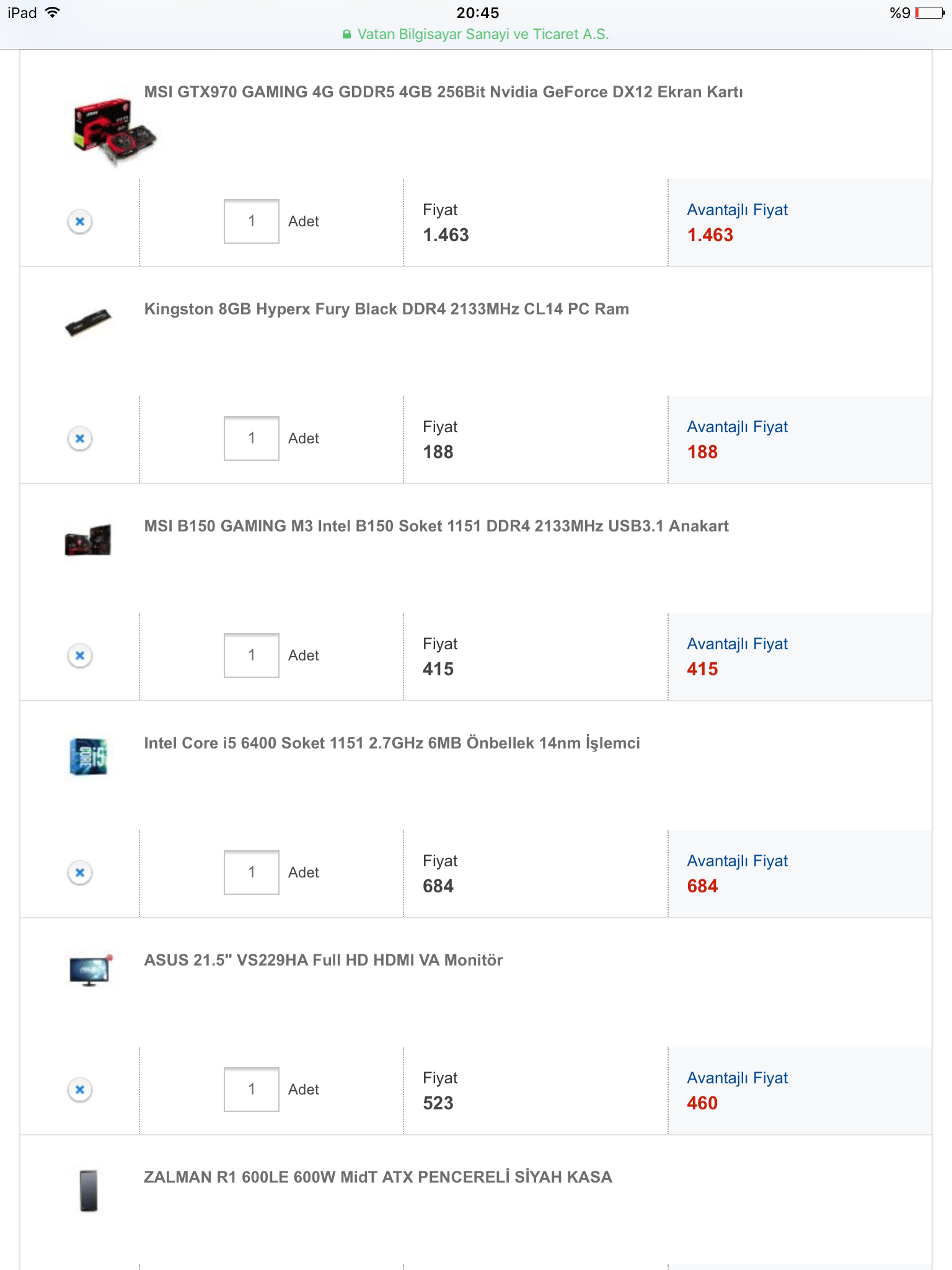Tap the Vatan Bilgisayar secure address bar
This screenshot has width=952, height=1270.
(476, 34)
